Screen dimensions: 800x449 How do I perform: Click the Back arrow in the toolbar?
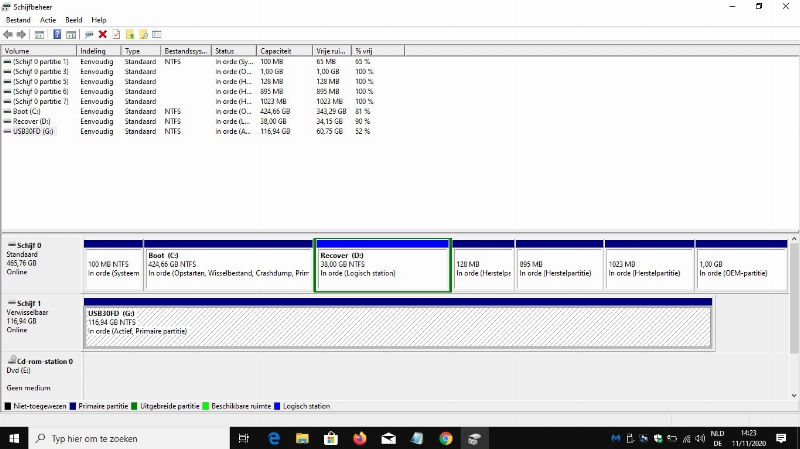point(9,34)
